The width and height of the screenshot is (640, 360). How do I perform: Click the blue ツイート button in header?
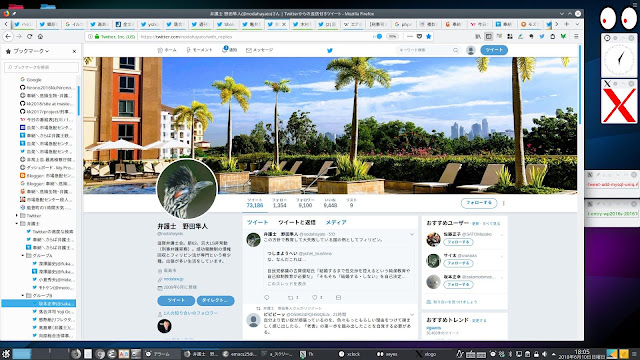click(x=494, y=50)
